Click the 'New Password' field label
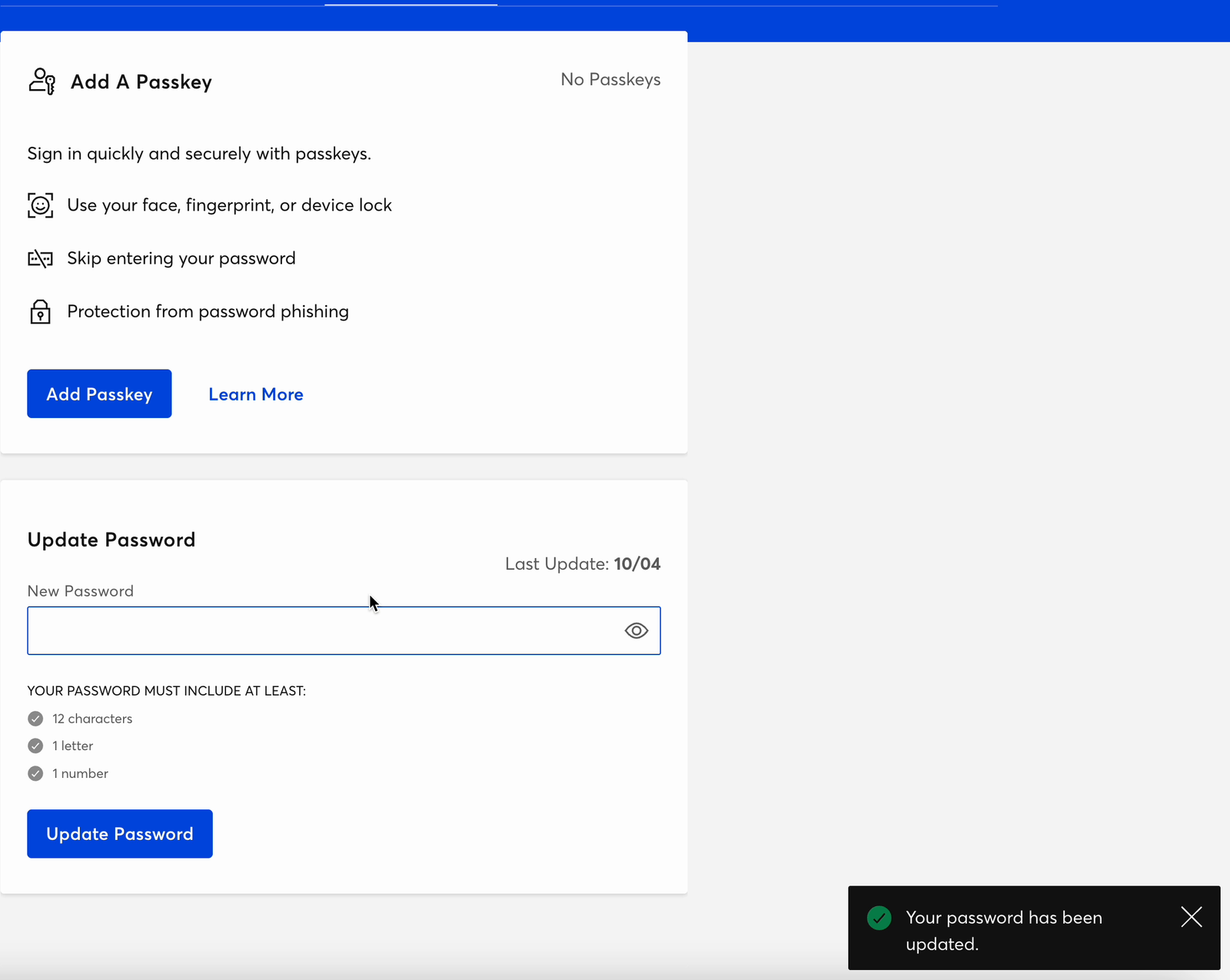The height and width of the screenshot is (980, 1230). [x=81, y=591]
